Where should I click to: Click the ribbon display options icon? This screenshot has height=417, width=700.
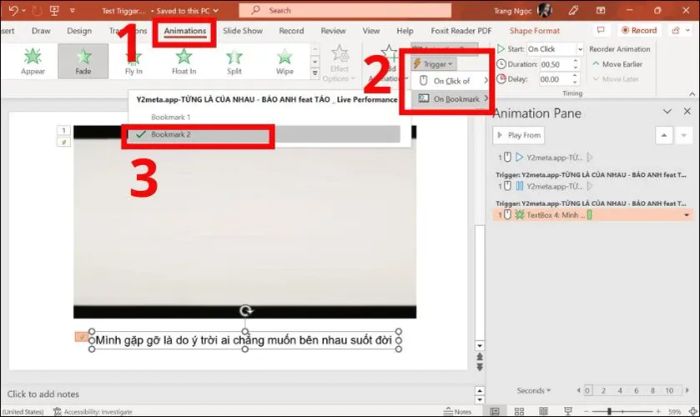click(x=600, y=10)
